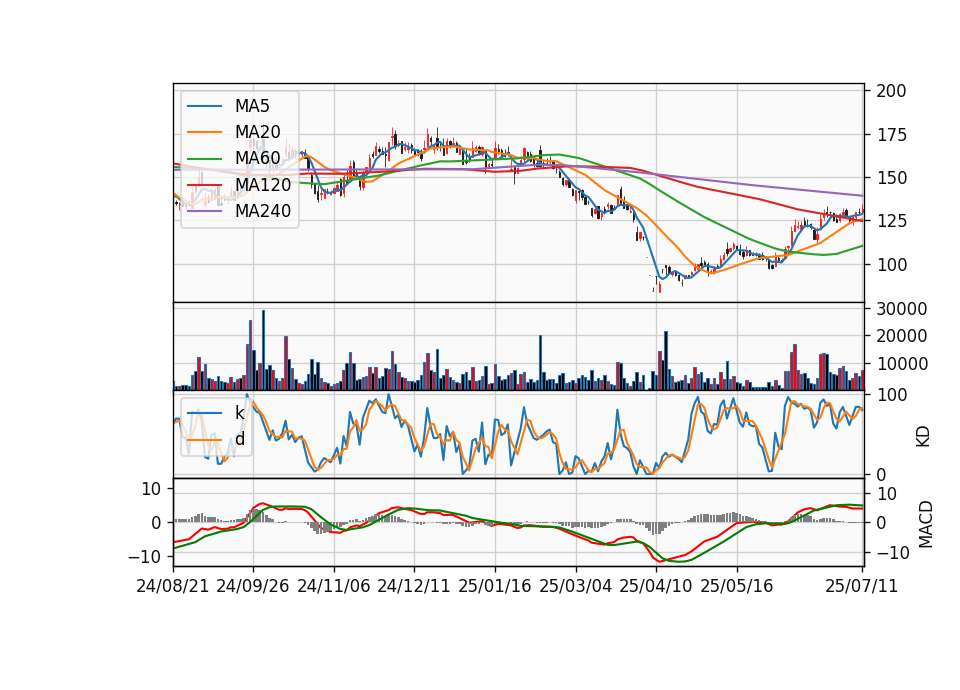Viewport: 960px width, 690px height.
Task: Click the MA240 legend label
Action: 263,211
